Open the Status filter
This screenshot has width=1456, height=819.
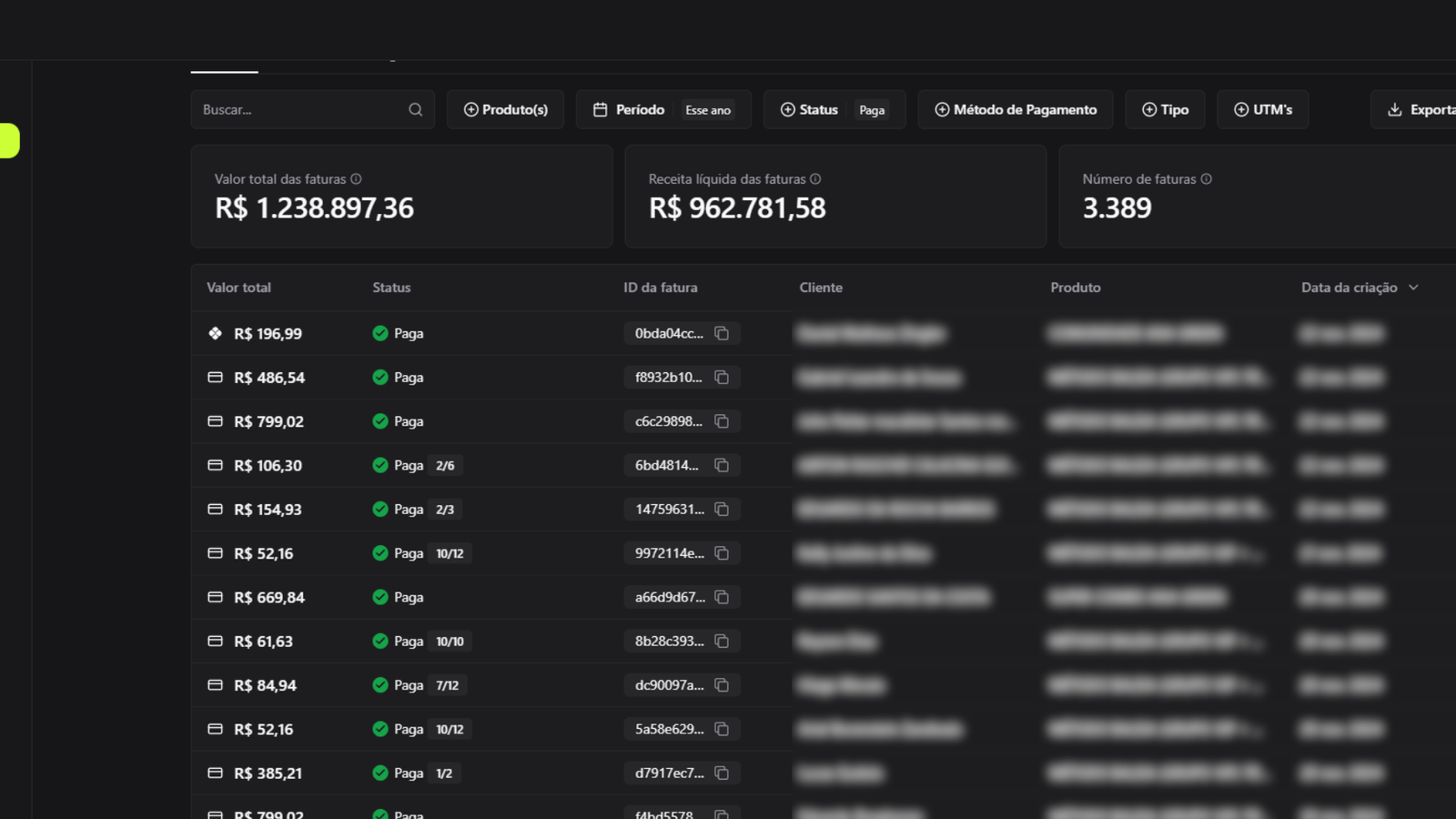point(834,109)
